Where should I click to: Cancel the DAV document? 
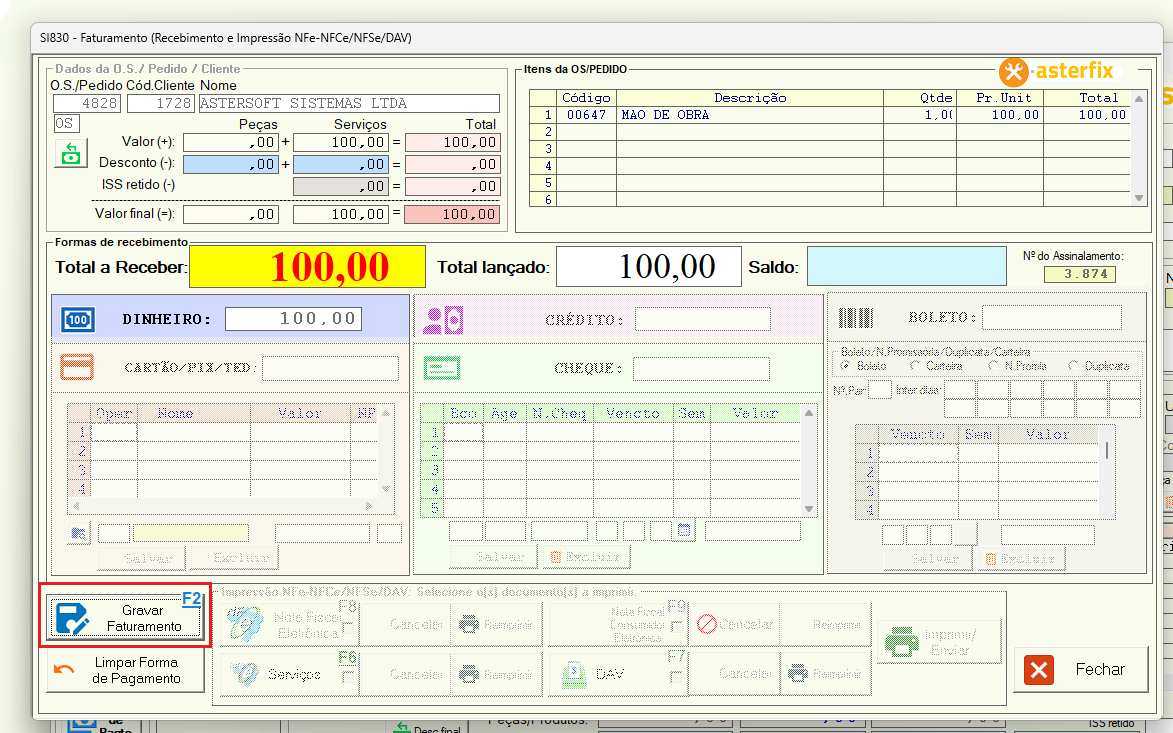pos(735,674)
